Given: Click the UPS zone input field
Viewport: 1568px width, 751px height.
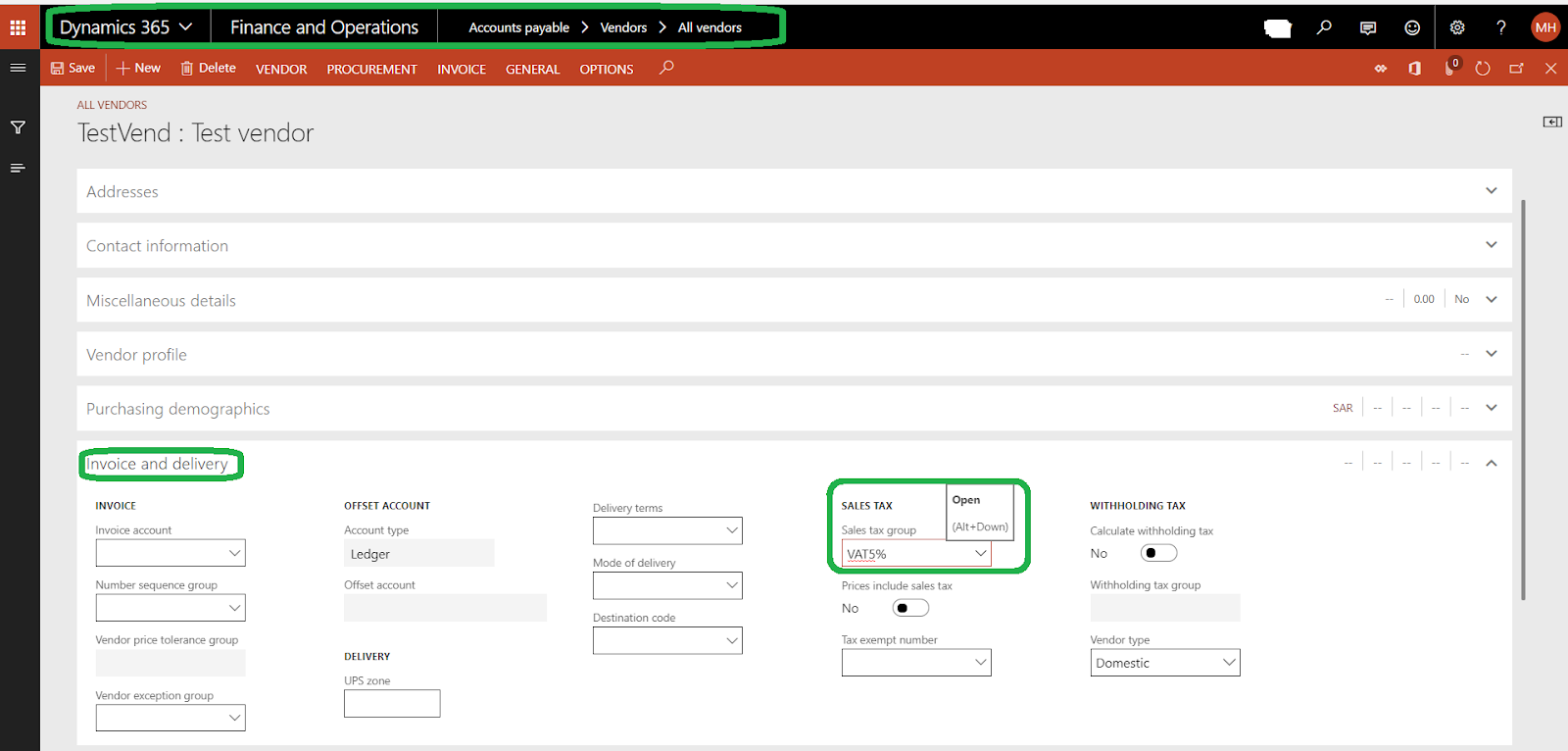Looking at the screenshot, I should point(392,703).
